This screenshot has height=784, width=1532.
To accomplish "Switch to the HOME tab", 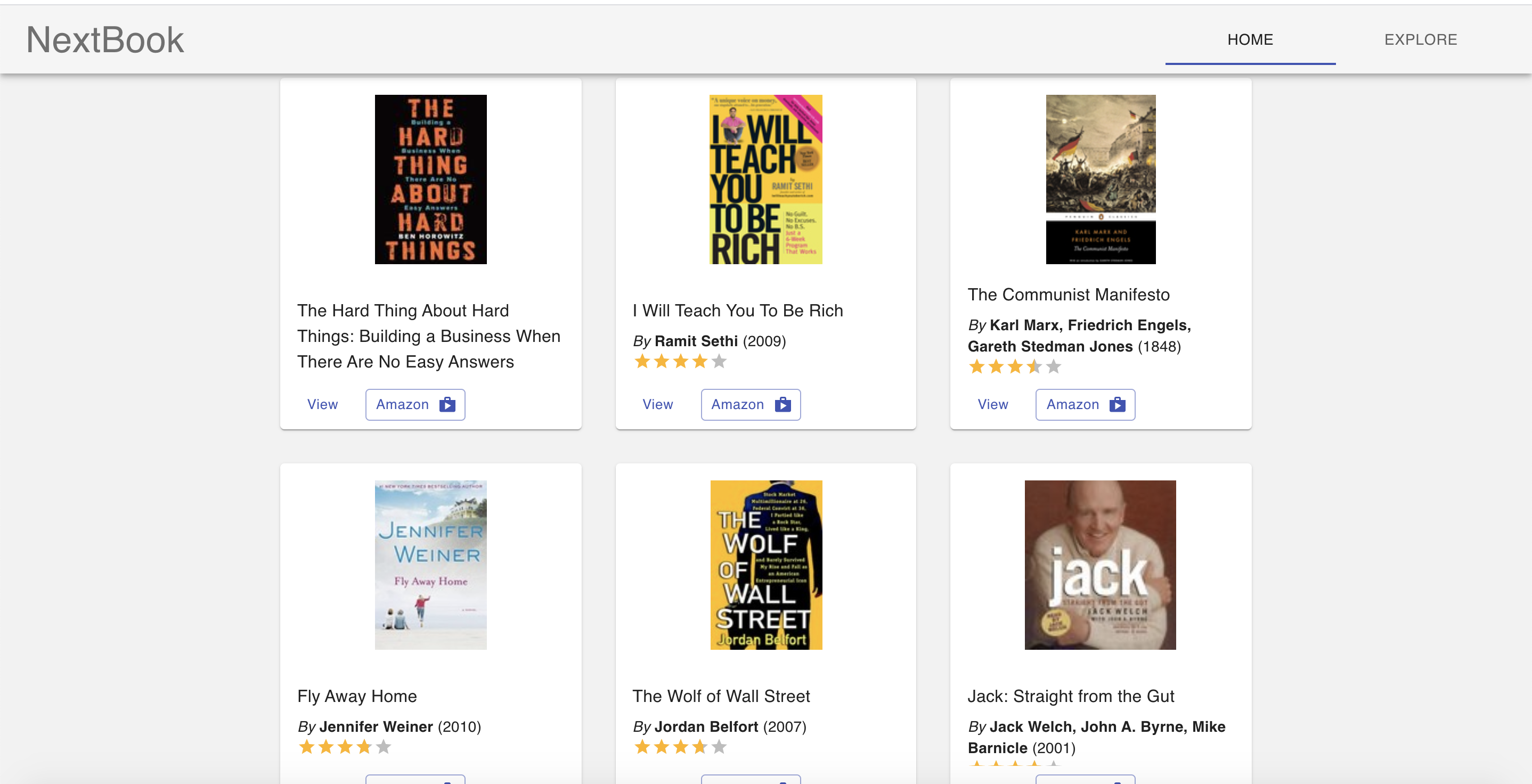I will (x=1250, y=39).
